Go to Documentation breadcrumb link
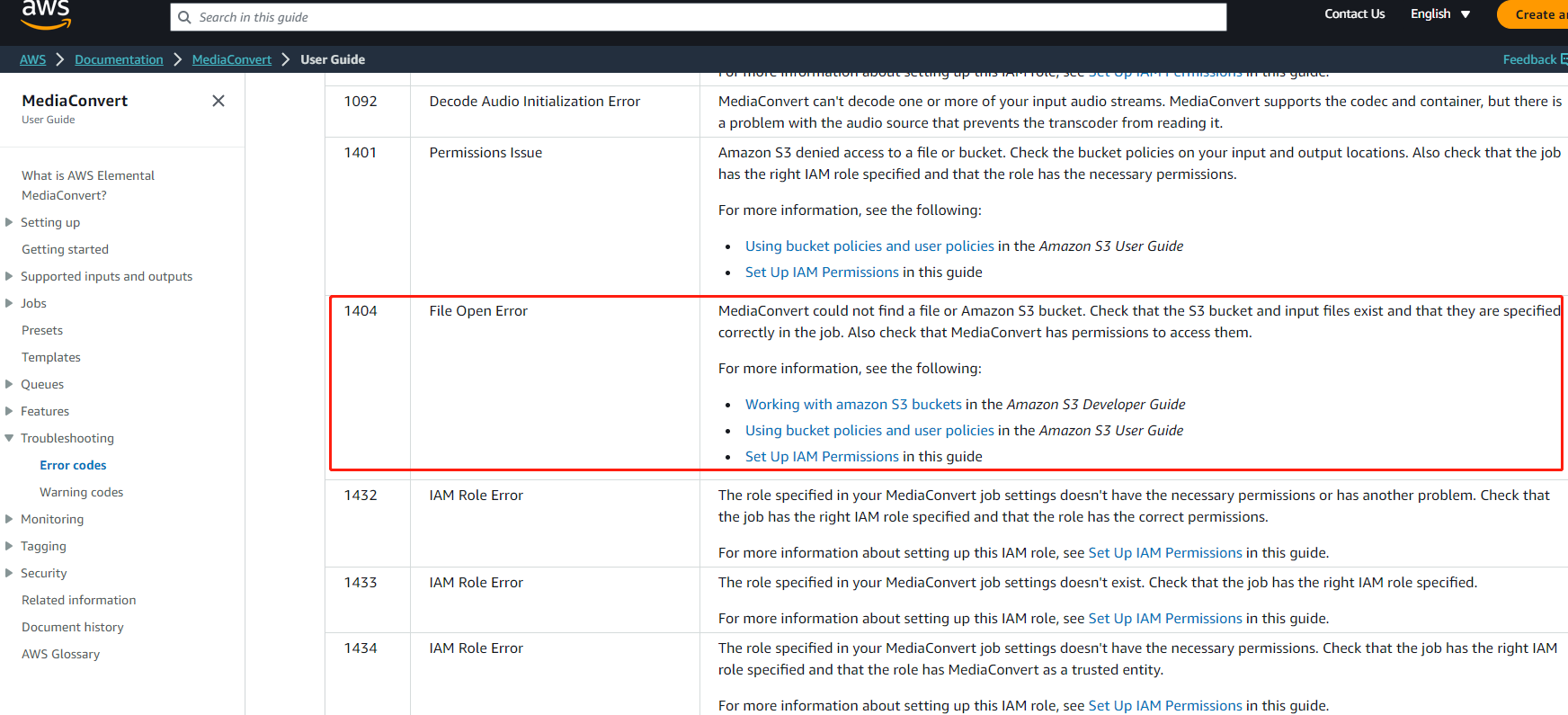Image resolution: width=1568 pixels, height=715 pixels. point(119,59)
